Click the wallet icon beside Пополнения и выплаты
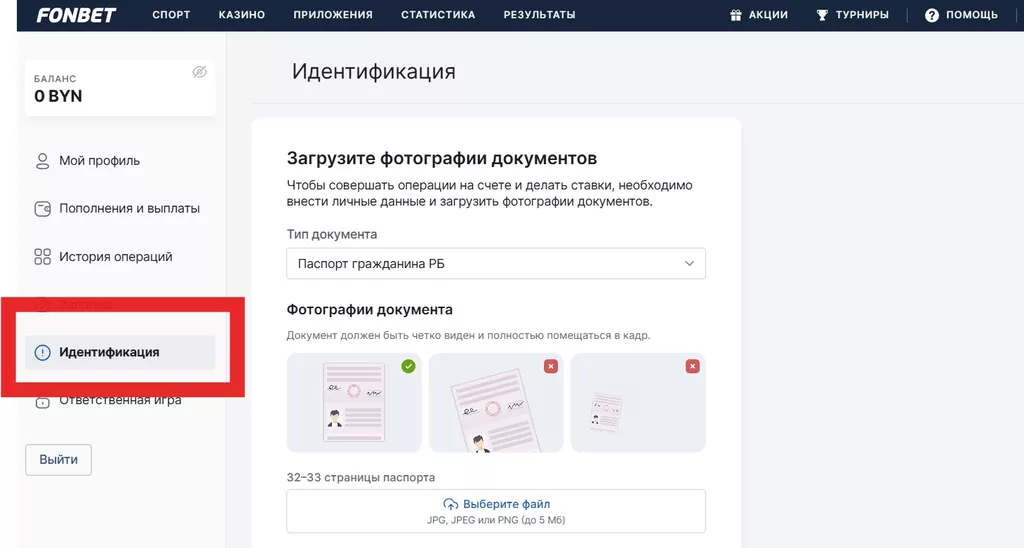This screenshot has width=1024, height=548. 42,209
